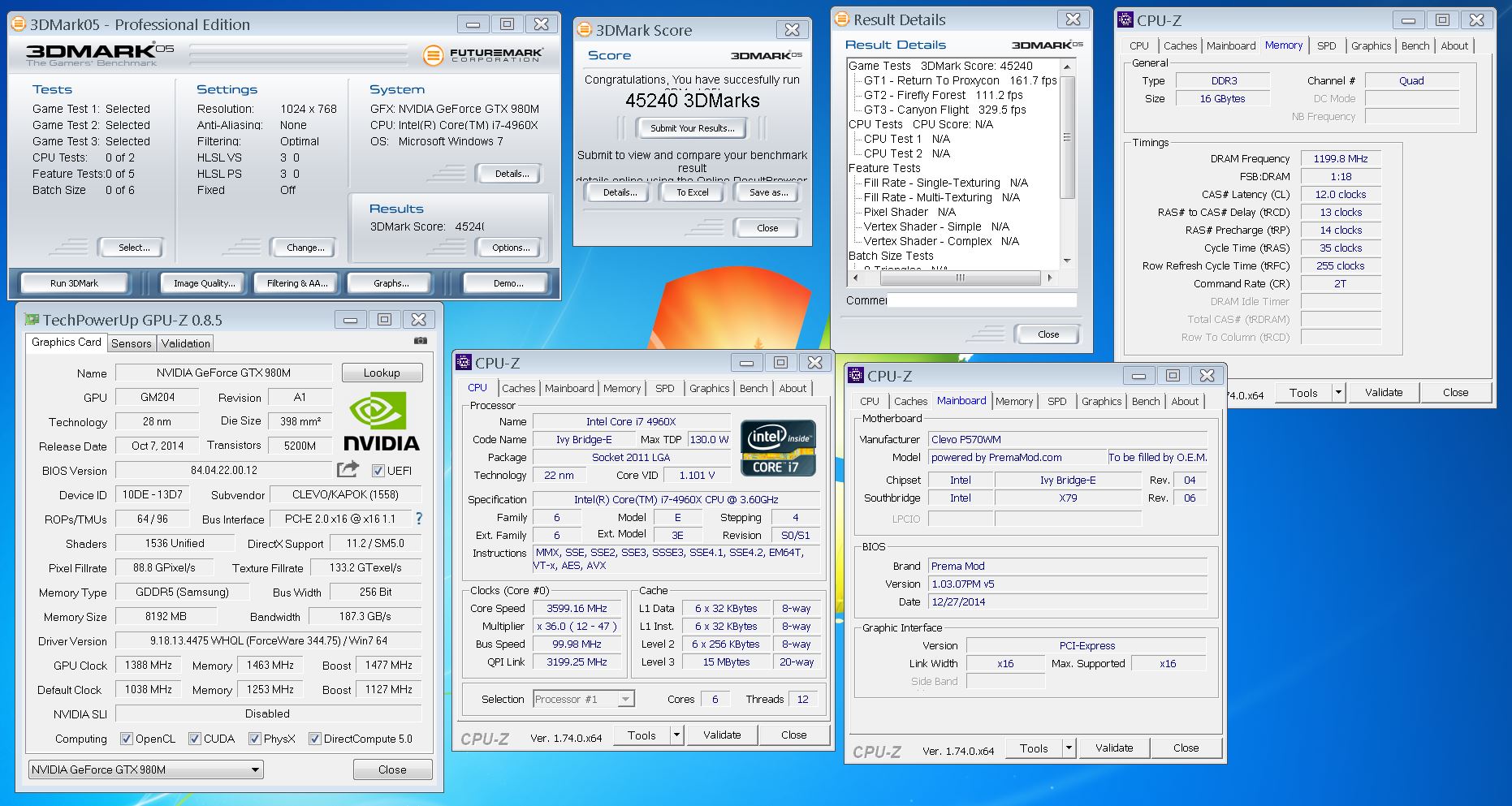Select the GT1 - Return To Proxycon row
The height and width of the screenshot is (806, 1512).
(960, 80)
